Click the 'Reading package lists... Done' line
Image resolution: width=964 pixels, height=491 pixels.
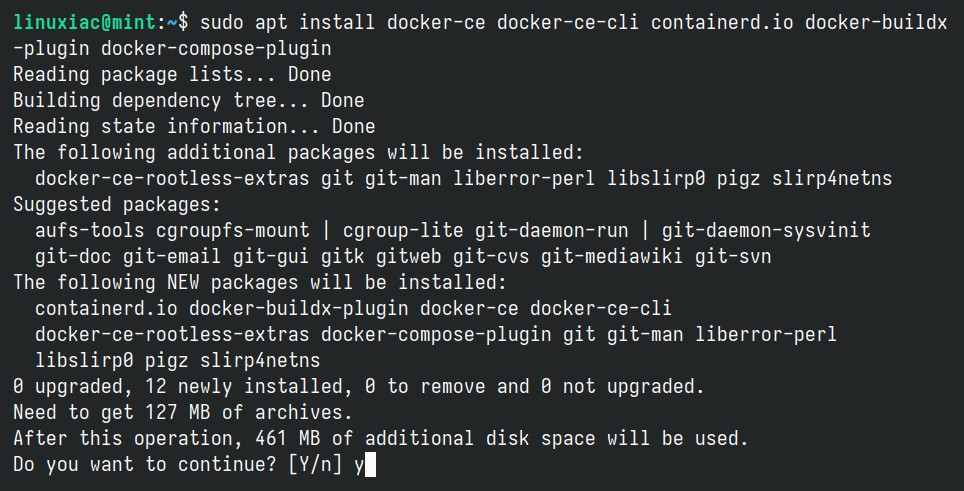pyautogui.click(x=172, y=74)
